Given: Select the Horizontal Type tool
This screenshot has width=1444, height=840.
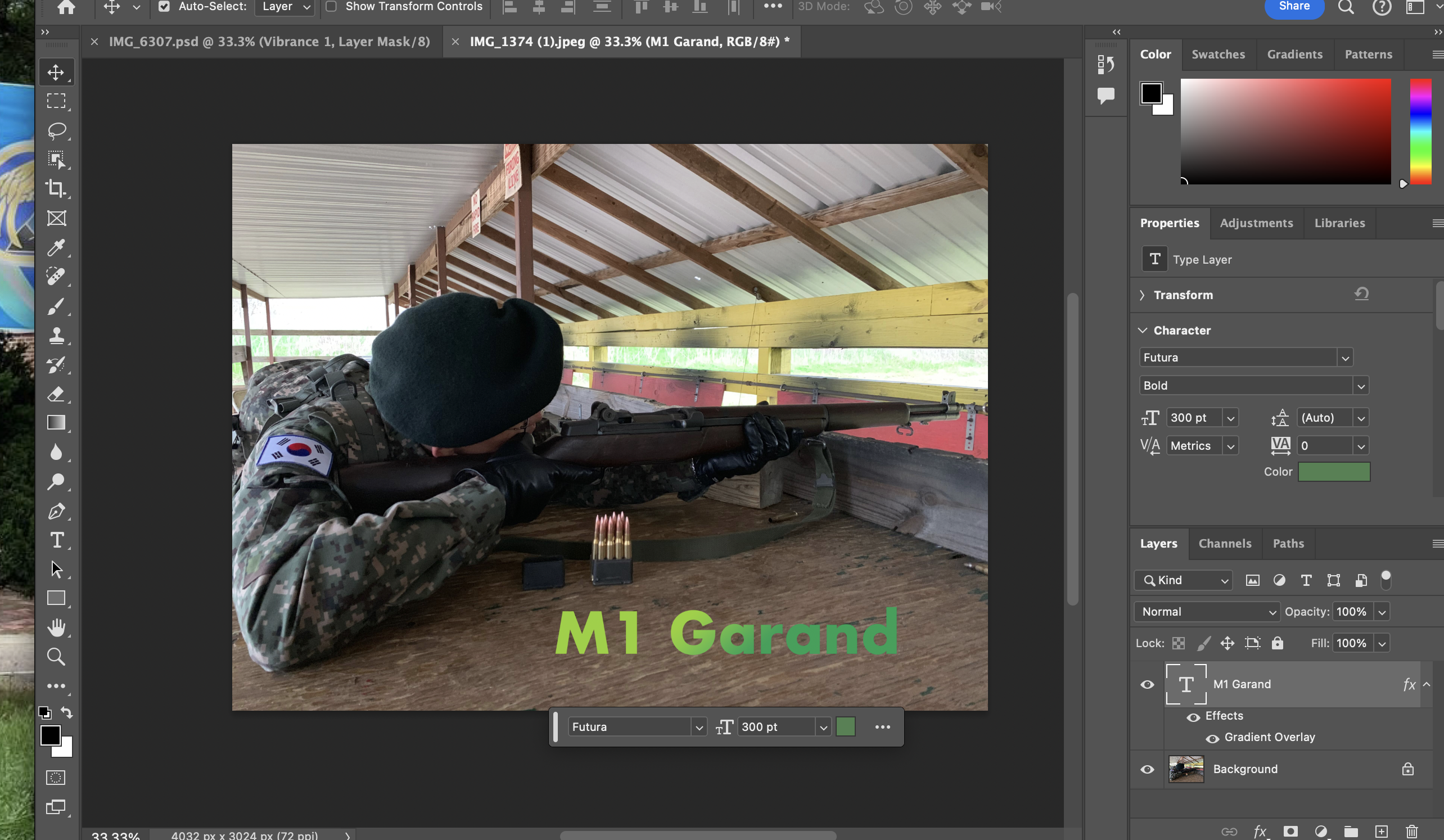Looking at the screenshot, I should click(56, 540).
